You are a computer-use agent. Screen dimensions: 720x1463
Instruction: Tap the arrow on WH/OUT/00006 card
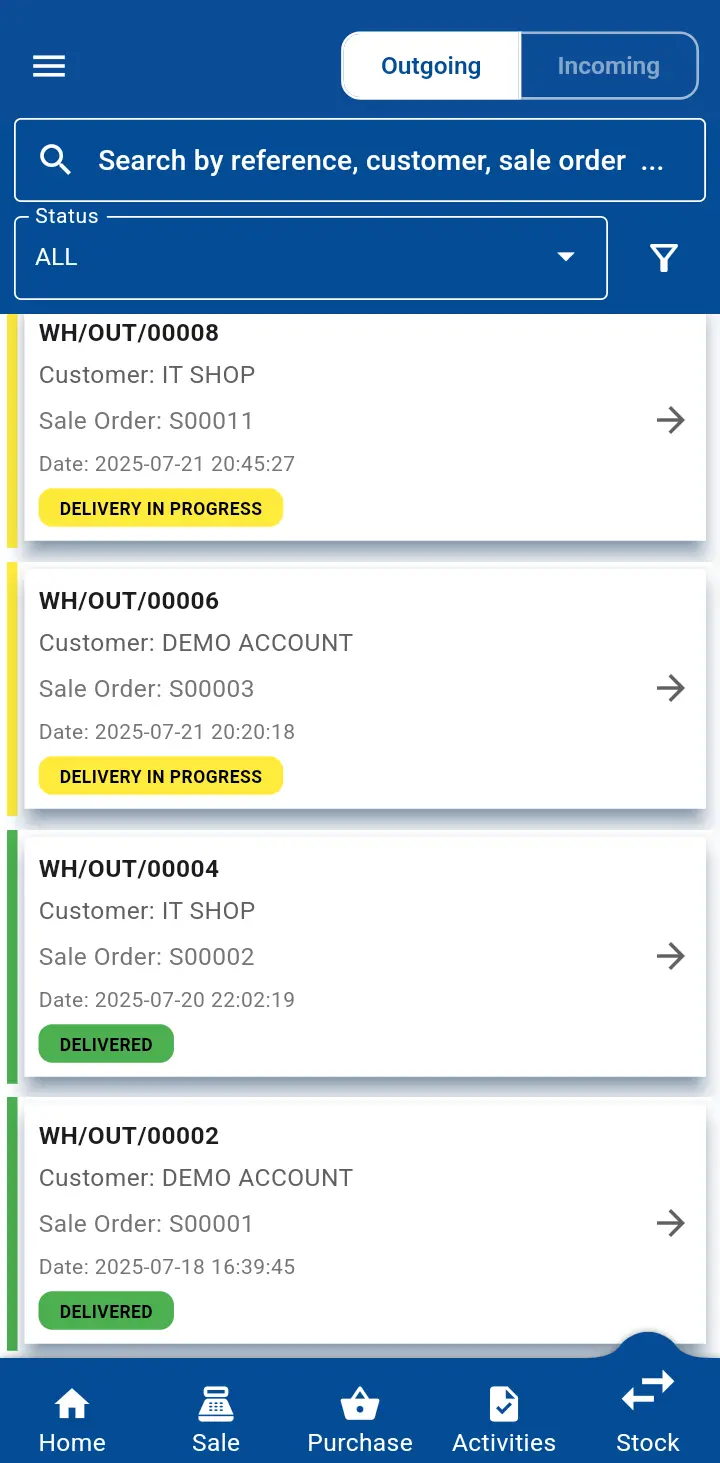[670, 688]
